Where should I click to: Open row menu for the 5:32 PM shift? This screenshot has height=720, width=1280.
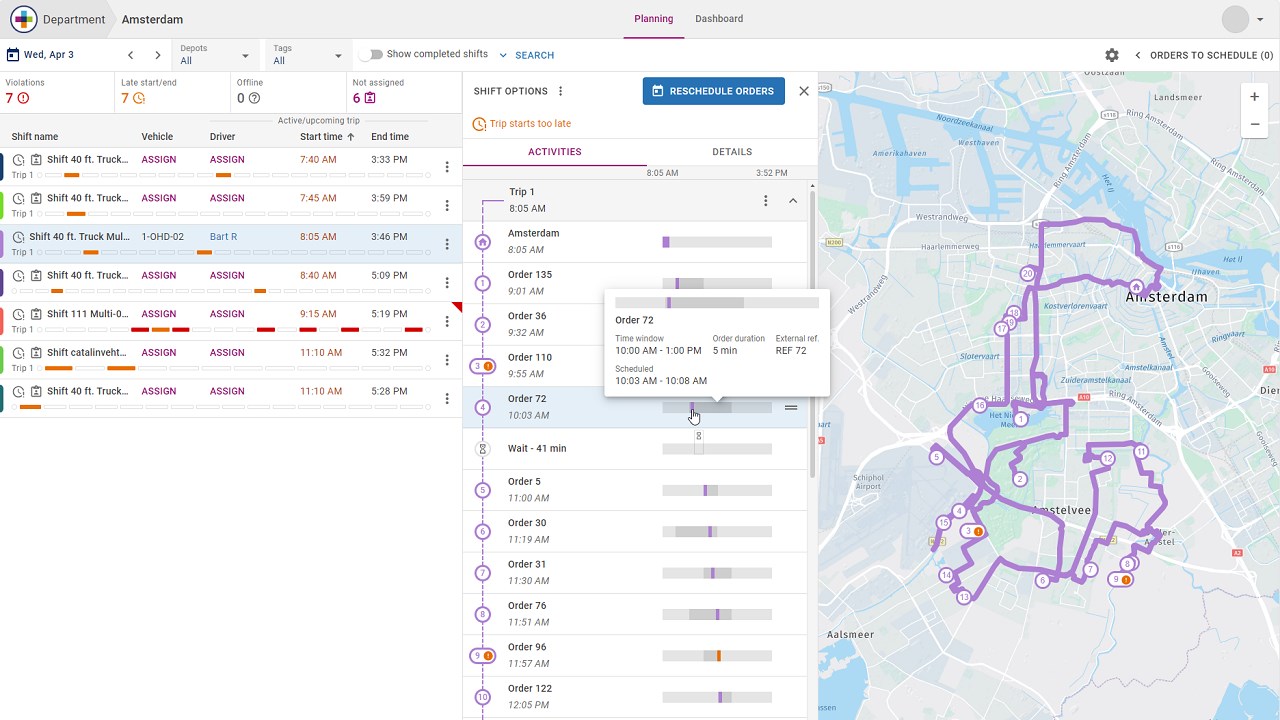click(x=447, y=360)
